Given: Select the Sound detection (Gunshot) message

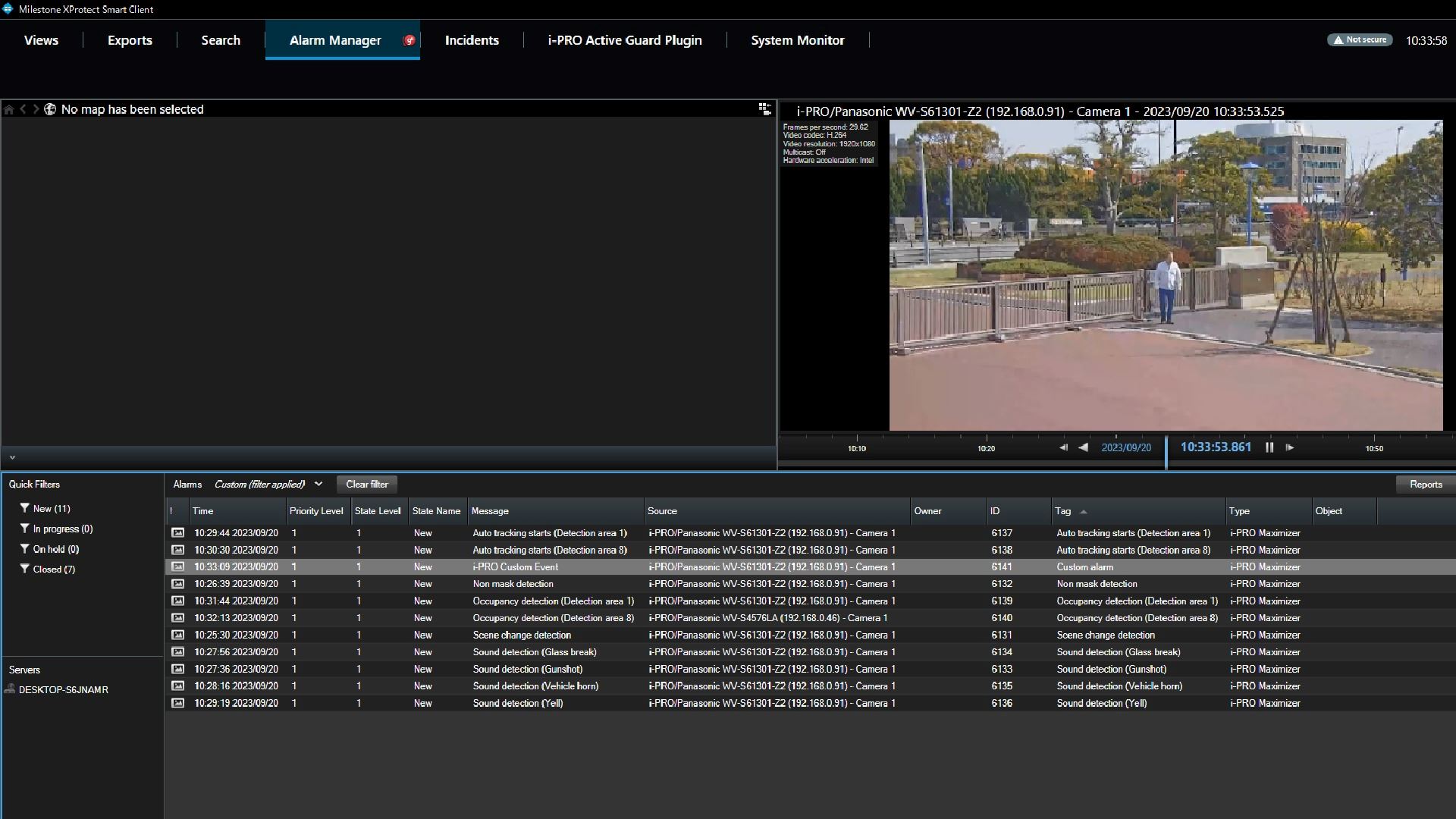Looking at the screenshot, I should pos(528,669).
